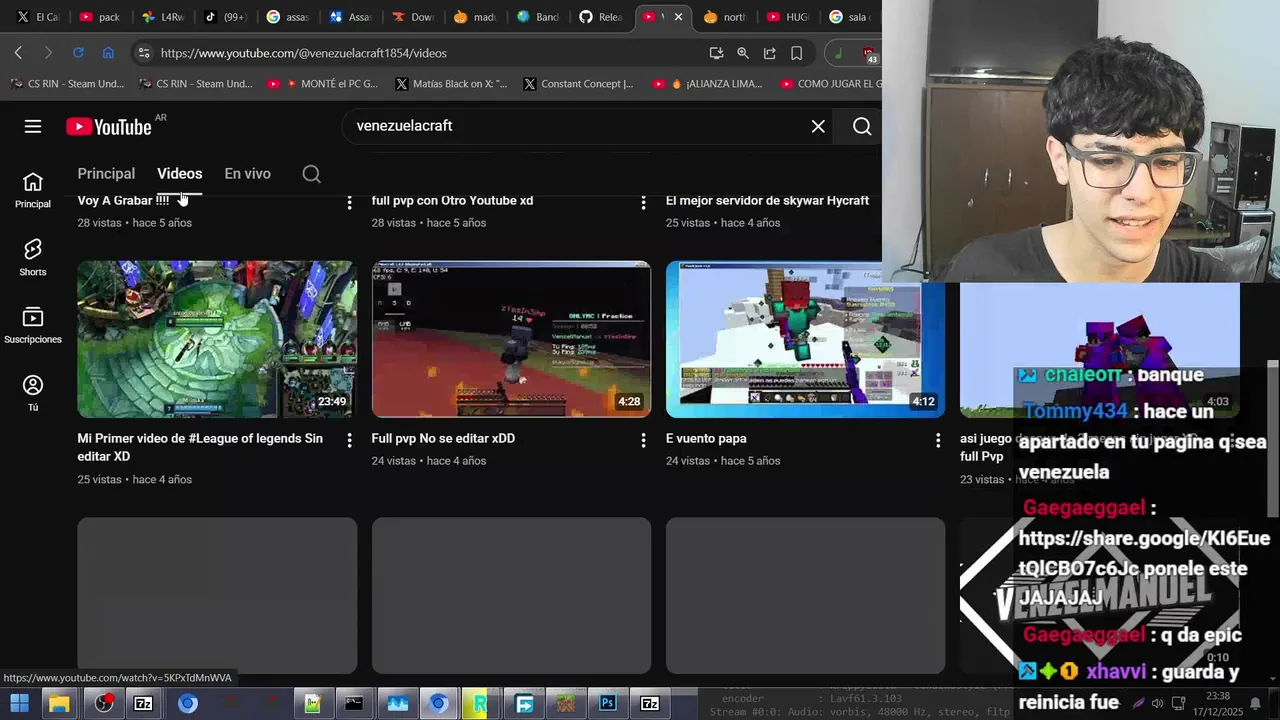1280x720 pixels.
Task: Open the 'Full pvp No se editar xDD' title
Action: pyautogui.click(x=443, y=438)
